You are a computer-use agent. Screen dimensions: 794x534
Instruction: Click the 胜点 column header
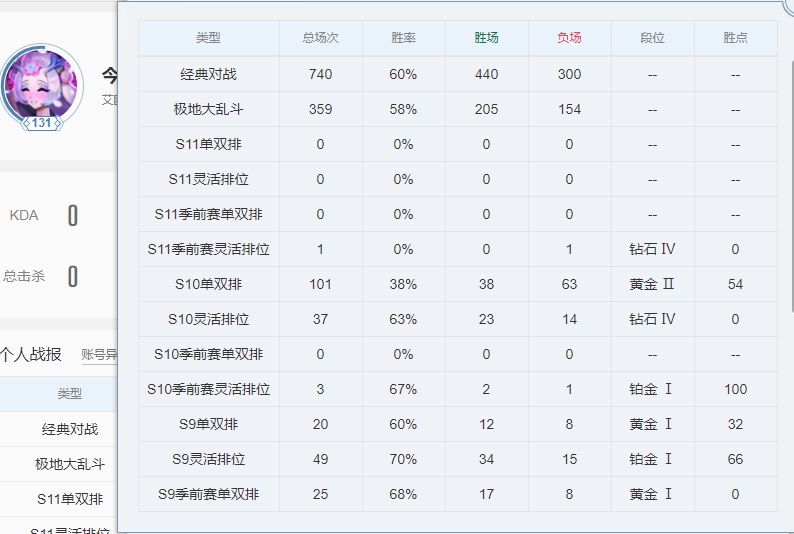click(x=735, y=37)
